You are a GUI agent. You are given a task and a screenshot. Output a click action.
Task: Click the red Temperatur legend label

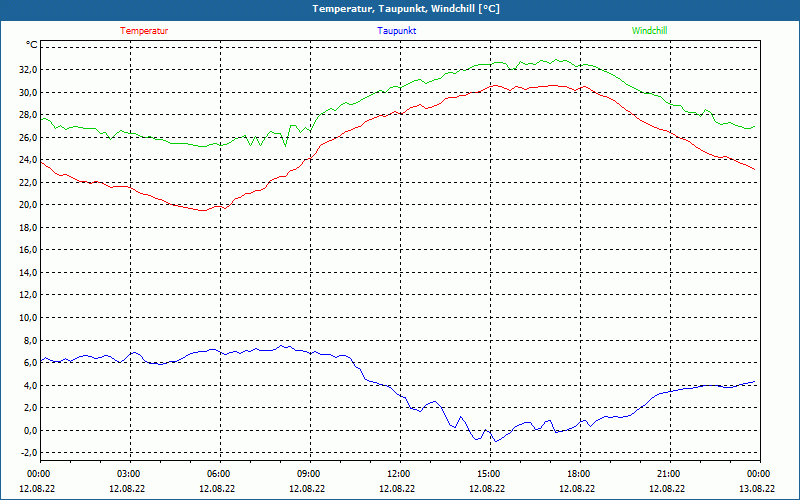144,31
